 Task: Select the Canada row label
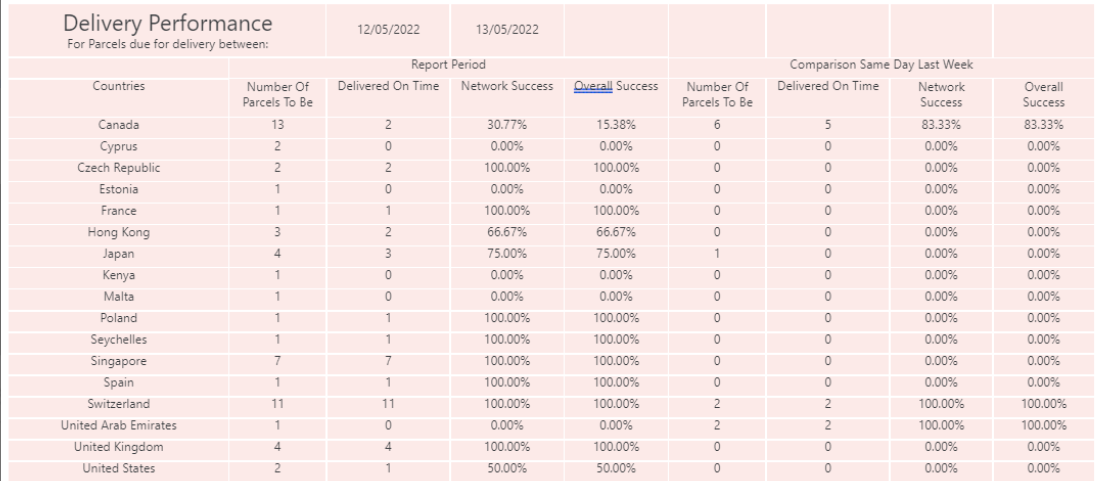pos(119,125)
